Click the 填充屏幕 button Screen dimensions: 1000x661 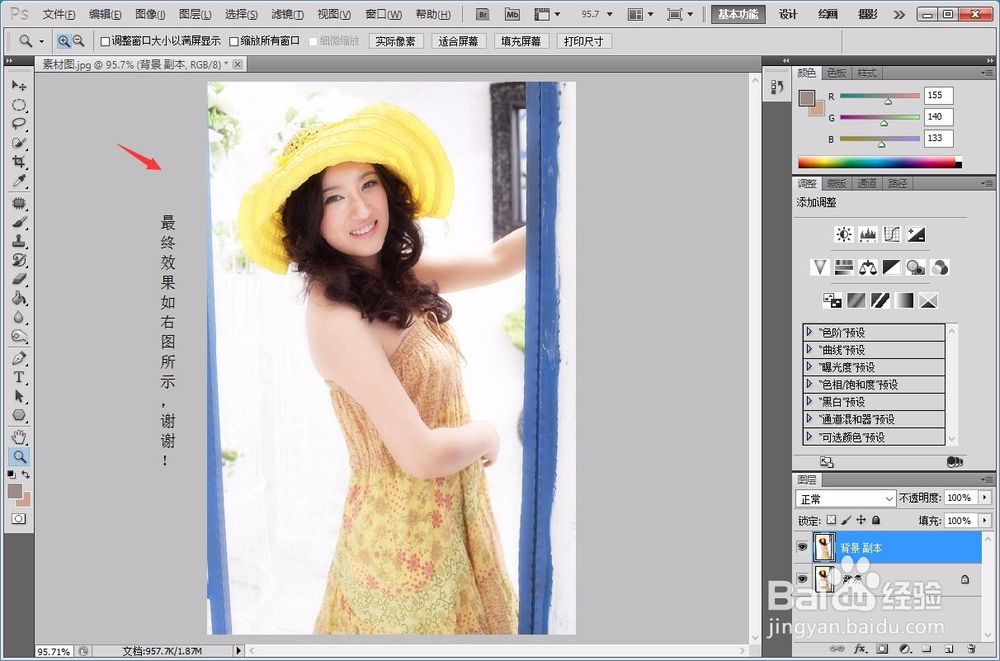point(521,41)
